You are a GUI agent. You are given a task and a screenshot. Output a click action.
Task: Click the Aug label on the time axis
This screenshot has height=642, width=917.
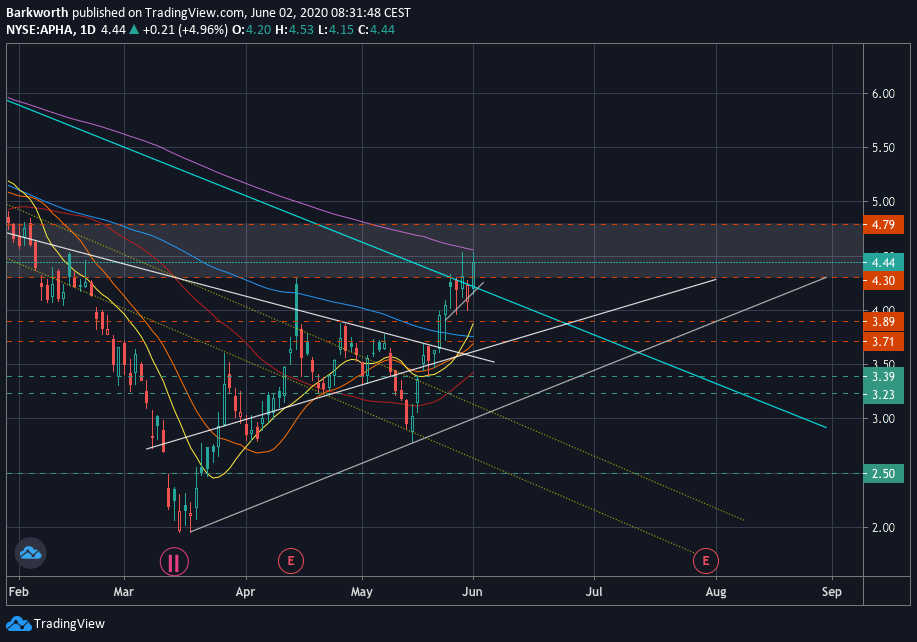716,592
